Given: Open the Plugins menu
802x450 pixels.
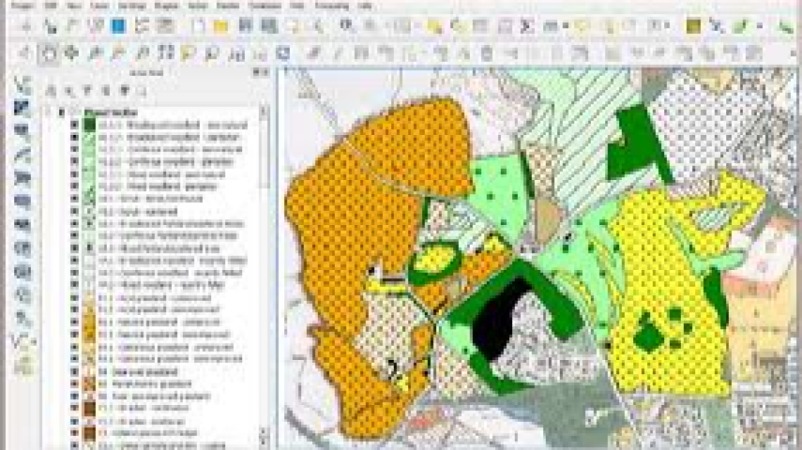Looking at the screenshot, I should point(167,6).
